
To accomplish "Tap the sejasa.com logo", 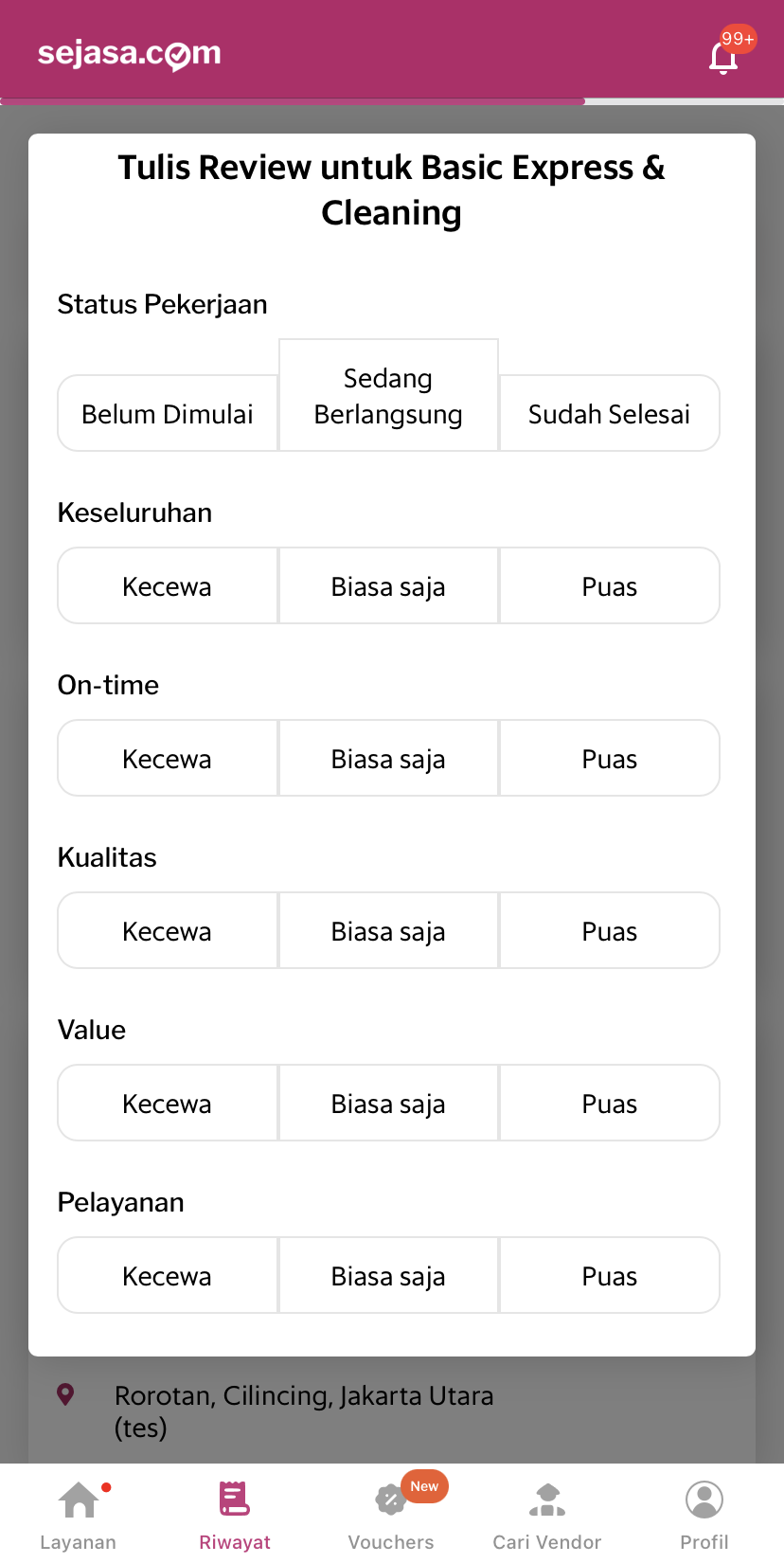I will point(130,54).
